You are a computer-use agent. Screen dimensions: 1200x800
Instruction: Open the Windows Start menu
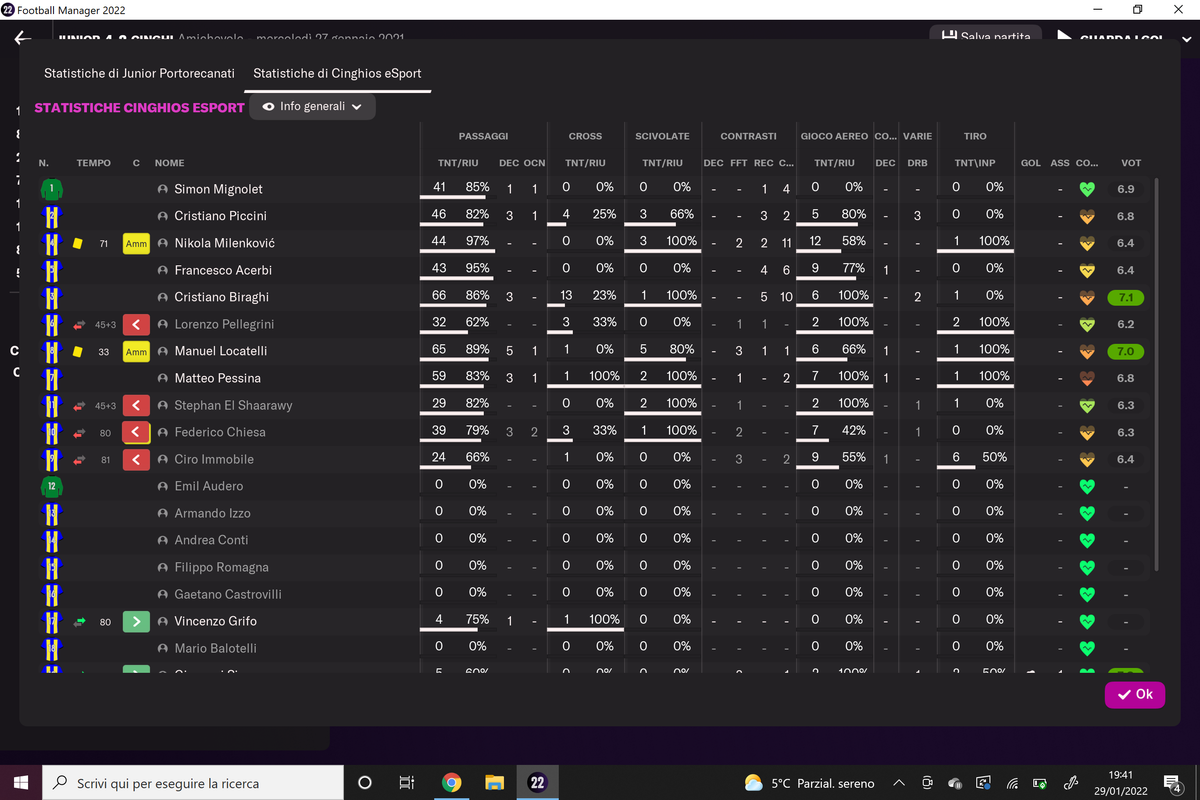(x=20, y=783)
